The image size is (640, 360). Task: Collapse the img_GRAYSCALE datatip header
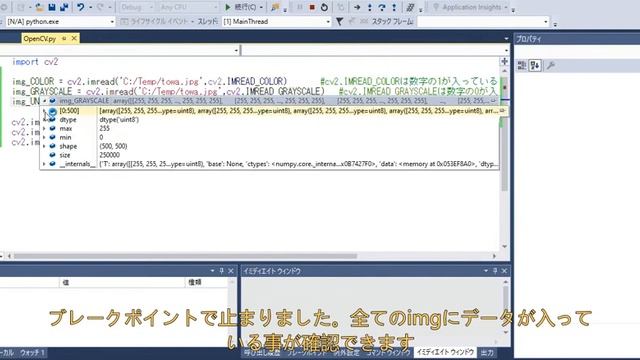pos(44,100)
